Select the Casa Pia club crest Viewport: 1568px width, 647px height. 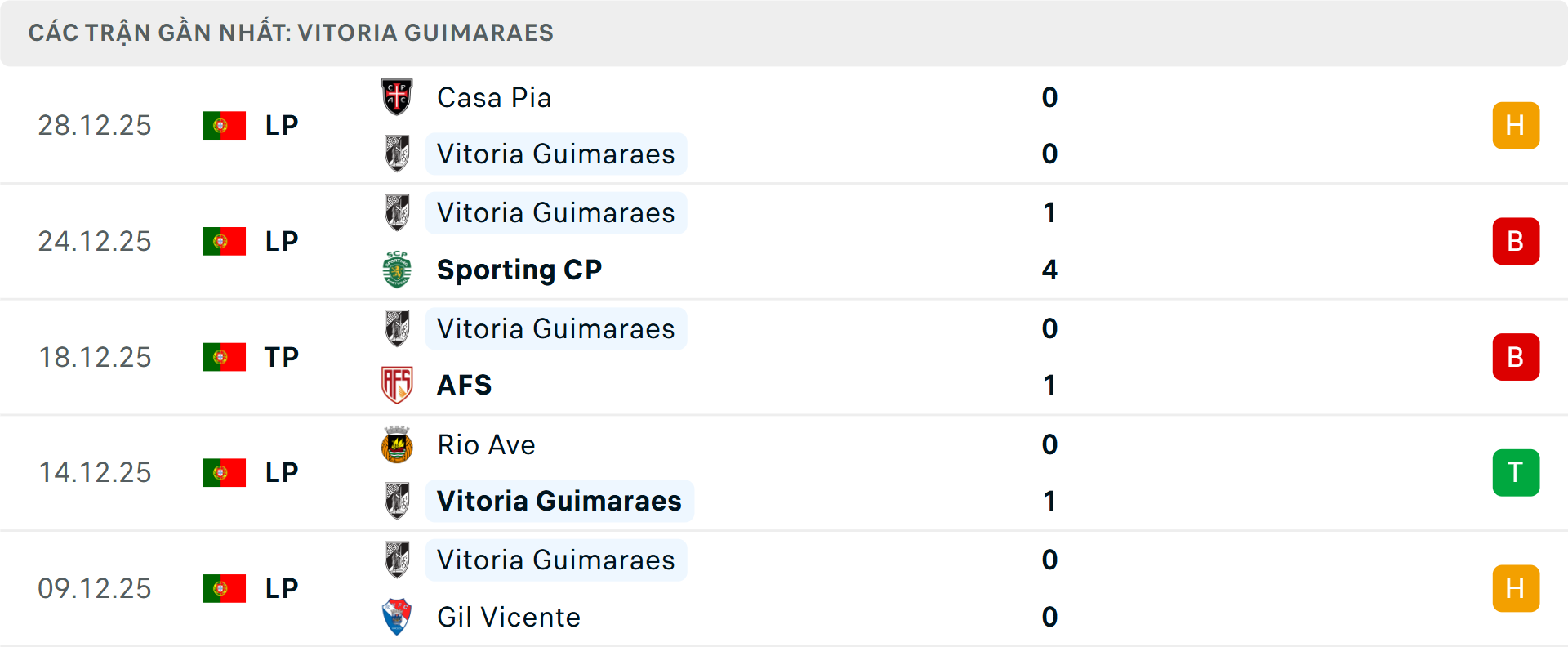[x=398, y=97]
